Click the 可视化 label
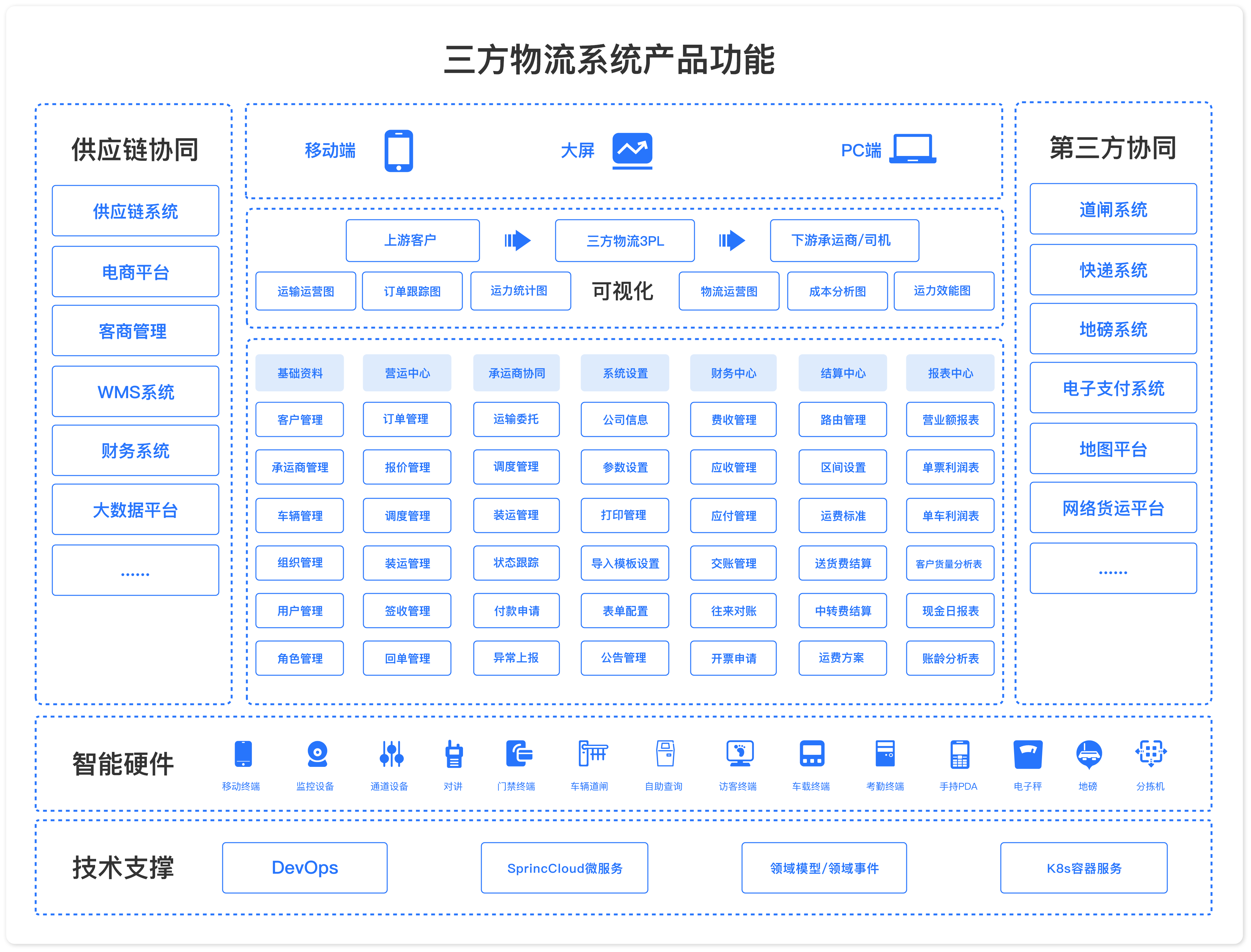The height and width of the screenshot is (952, 1251). (x=623, y=291)
